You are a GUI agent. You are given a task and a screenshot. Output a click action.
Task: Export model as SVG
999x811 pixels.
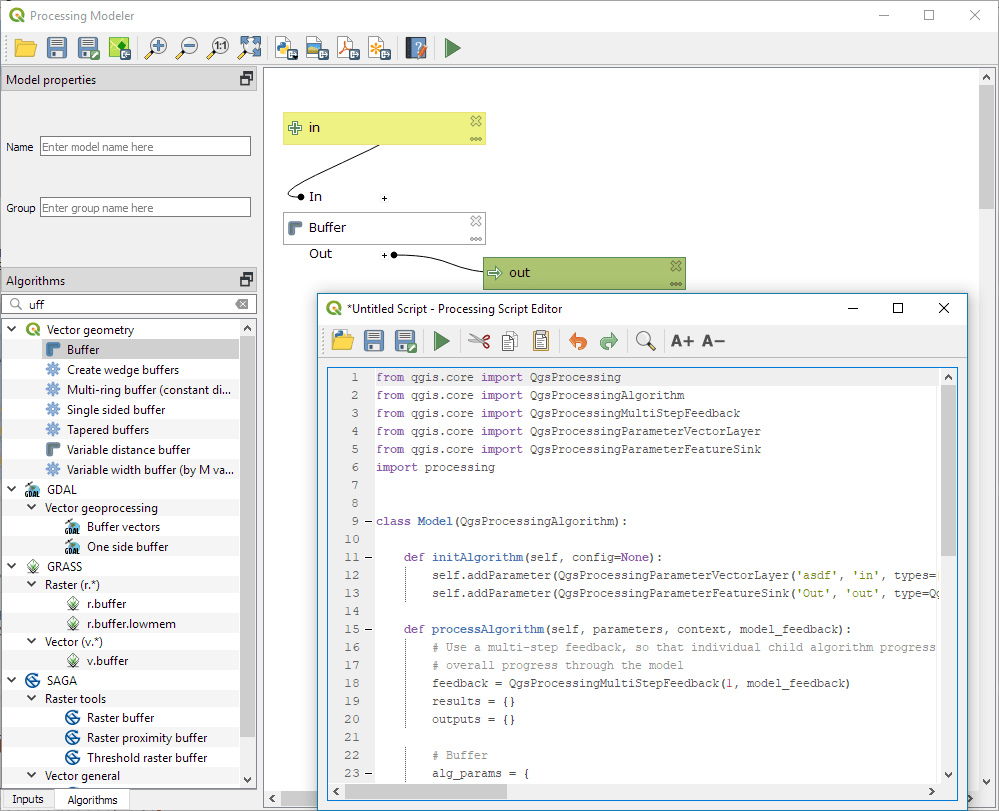[380, 48]
